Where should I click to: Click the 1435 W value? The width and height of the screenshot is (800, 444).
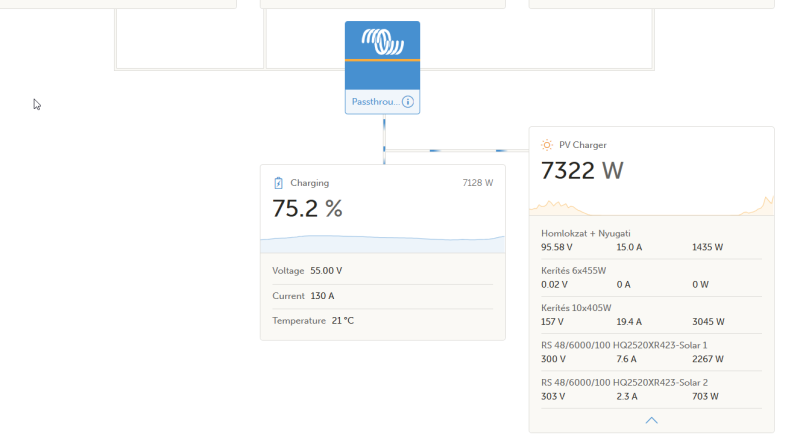click(707, 247)
